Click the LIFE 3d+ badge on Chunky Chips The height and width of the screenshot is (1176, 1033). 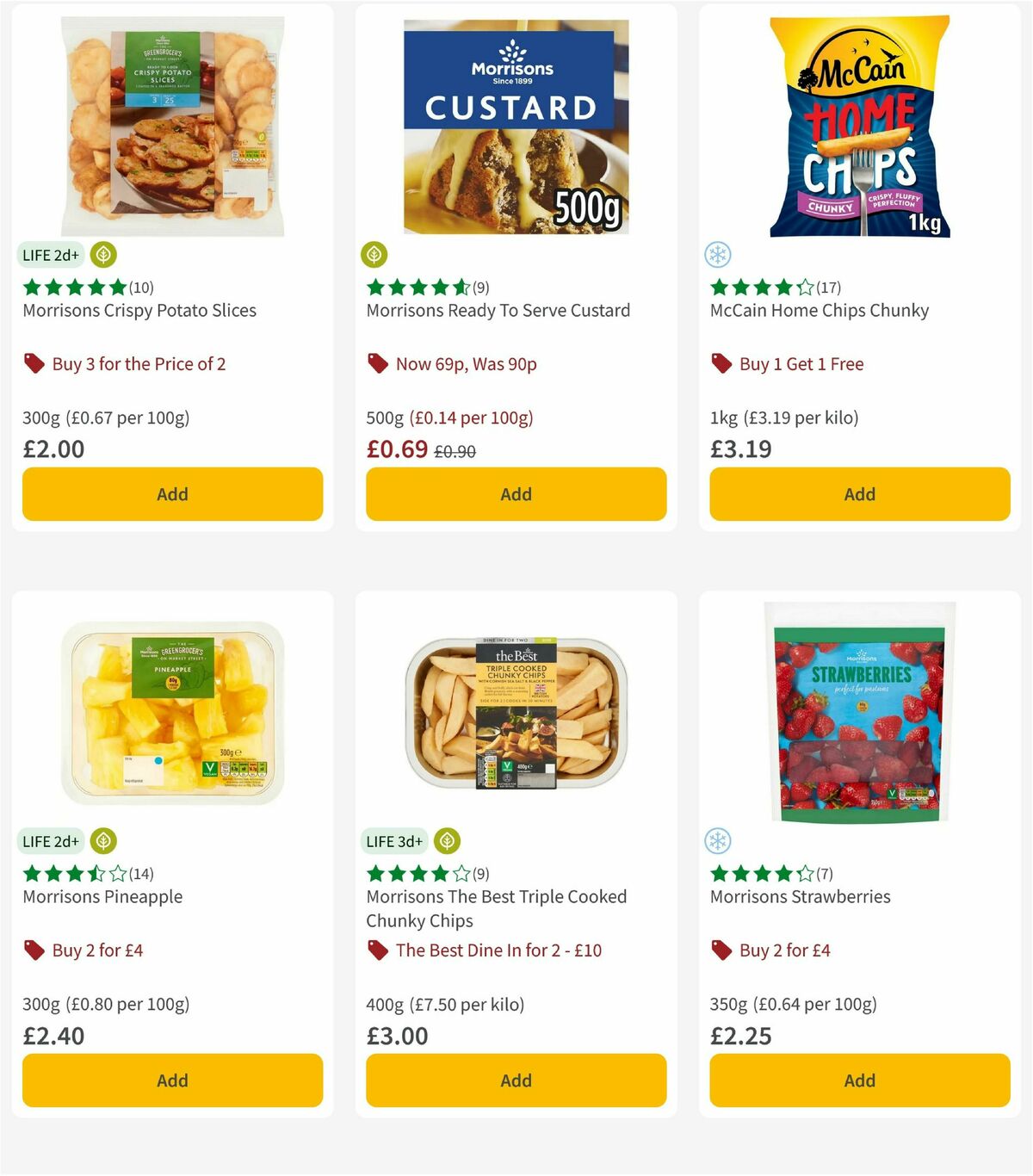(394, 841)
